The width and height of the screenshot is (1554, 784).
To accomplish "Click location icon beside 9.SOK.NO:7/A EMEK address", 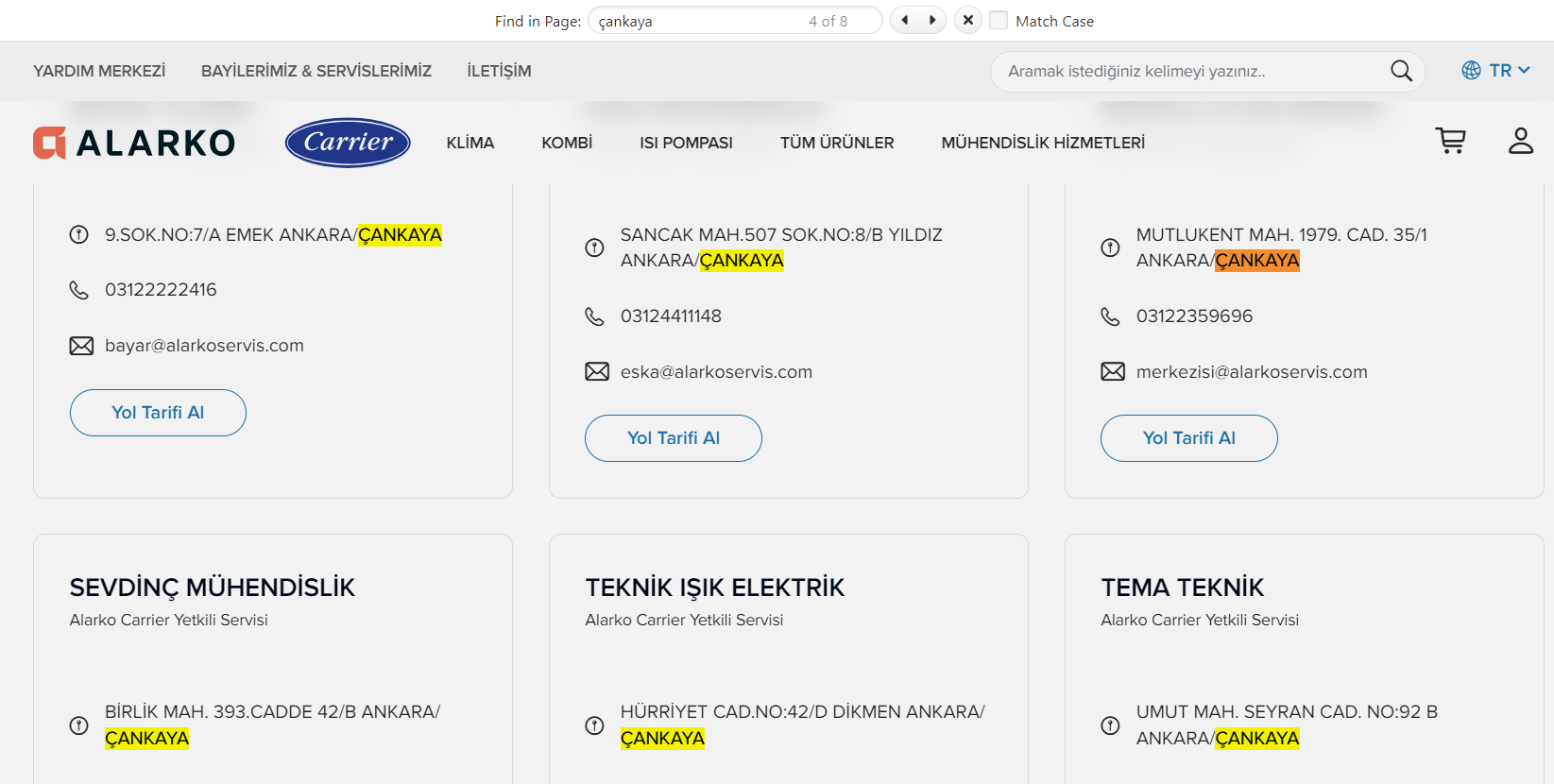I will (79, 234).
